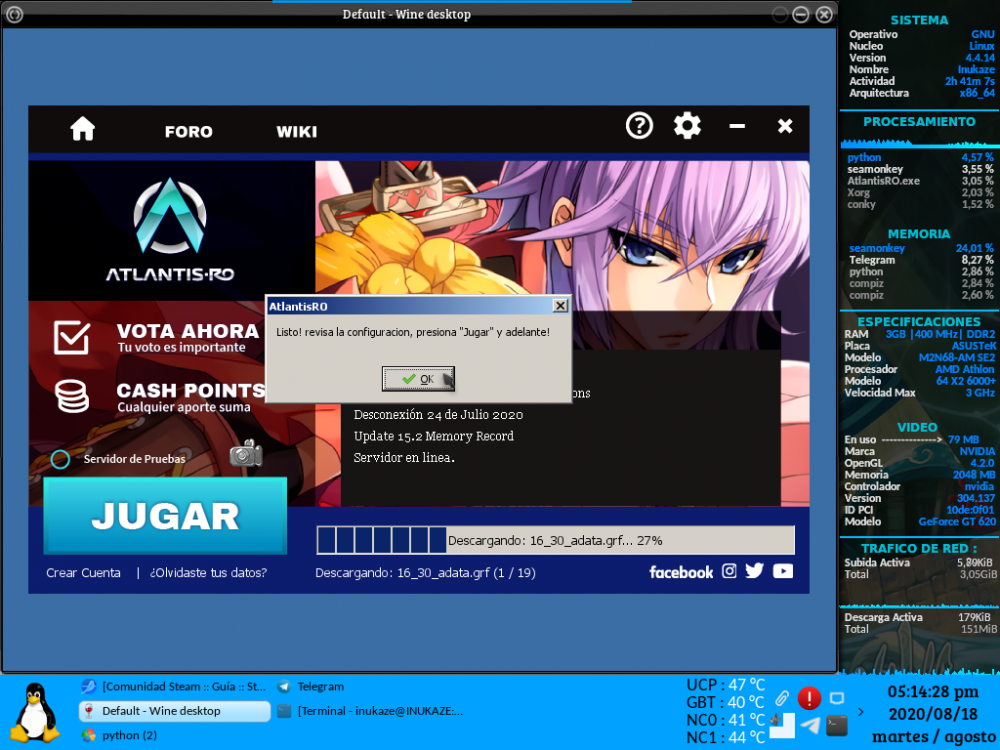Screen dimensions: 1000x750
Task: Confirm the AtlantisRO dialog with OK
Action: (418, 379)
